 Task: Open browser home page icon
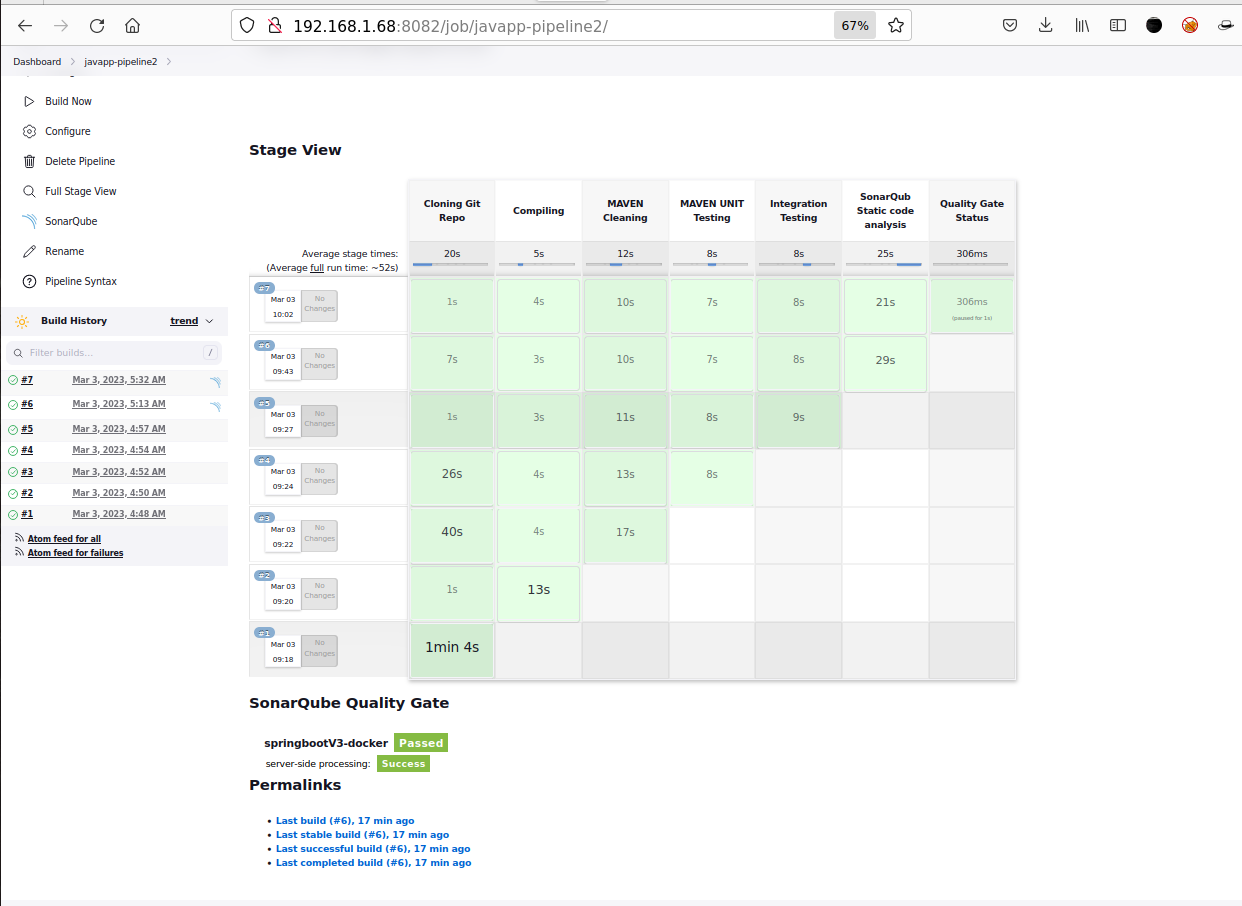coord(133,26)
